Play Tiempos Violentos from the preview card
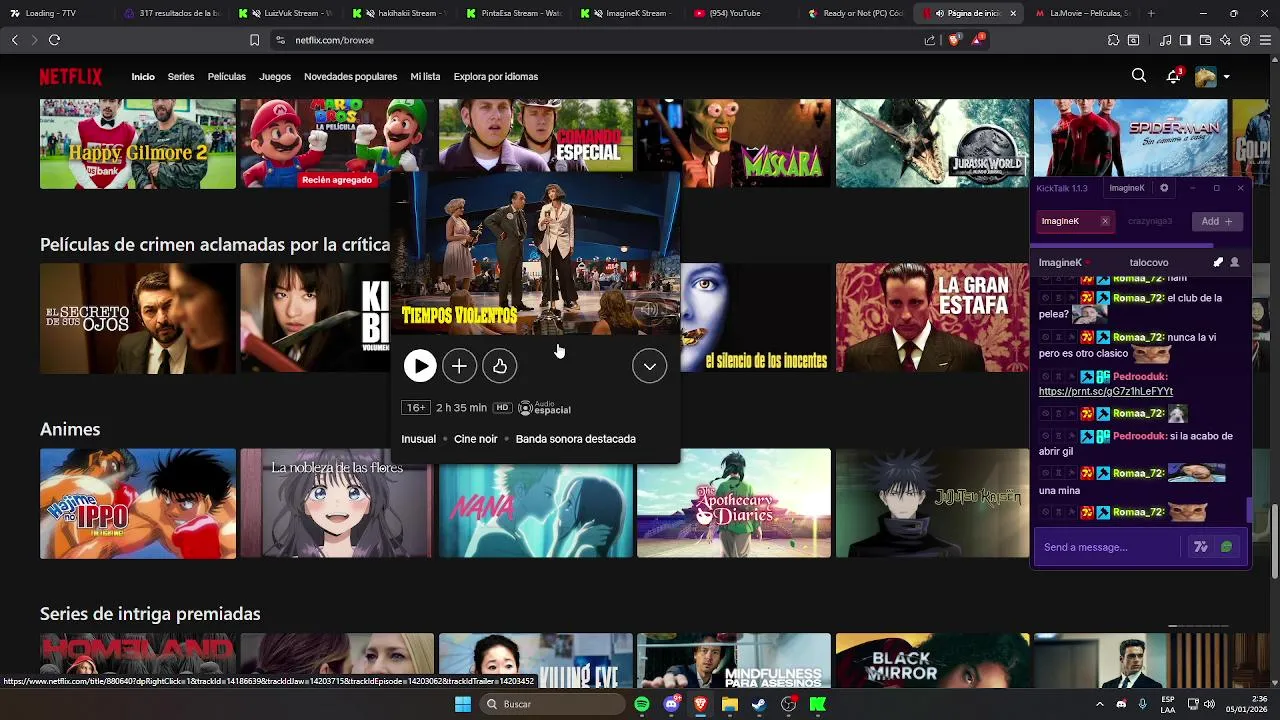Image resolution: width=1280 pixels, height=720 pixels. pyautogui.click(x=420, y=366)
